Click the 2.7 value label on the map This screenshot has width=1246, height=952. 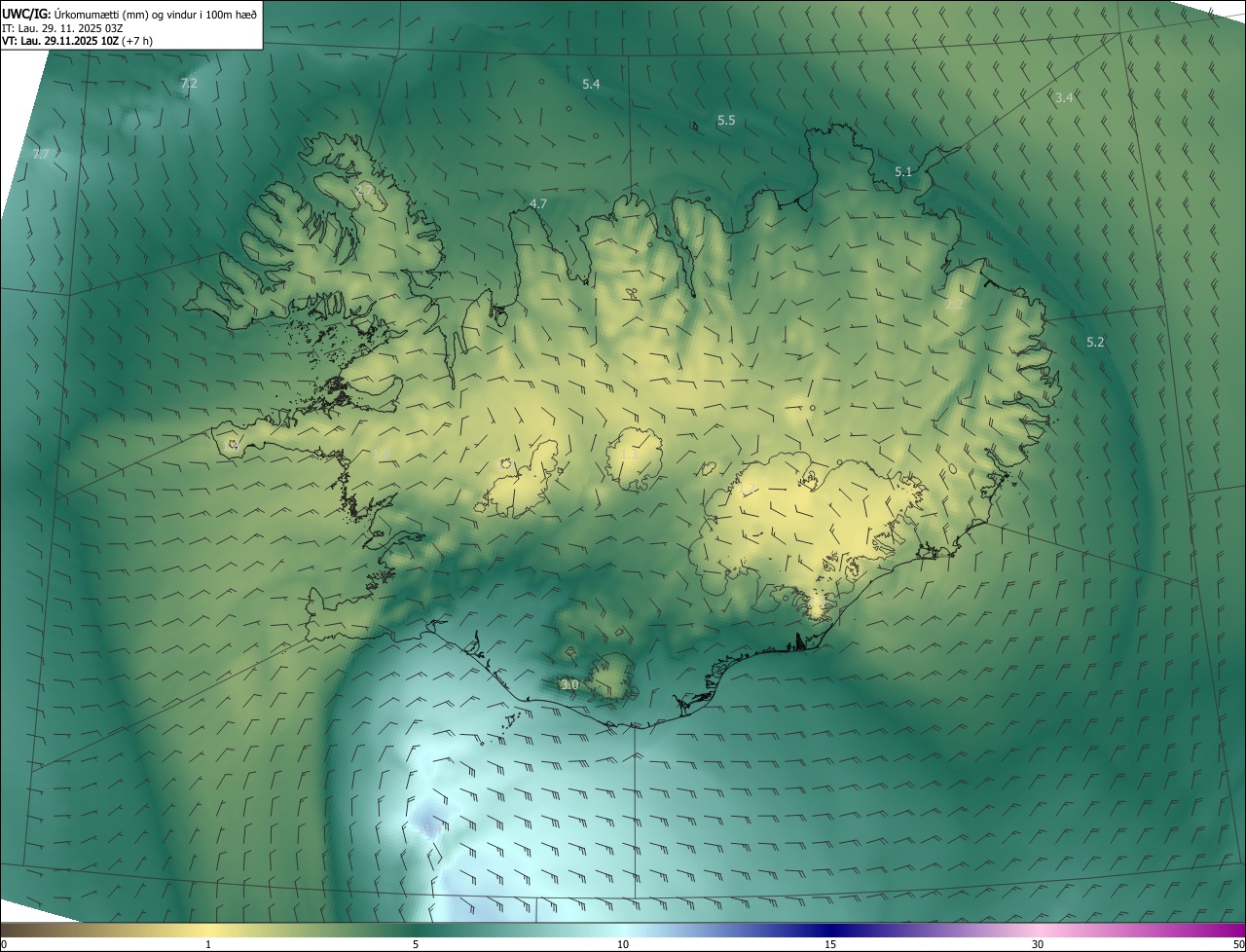coord(365,190)
